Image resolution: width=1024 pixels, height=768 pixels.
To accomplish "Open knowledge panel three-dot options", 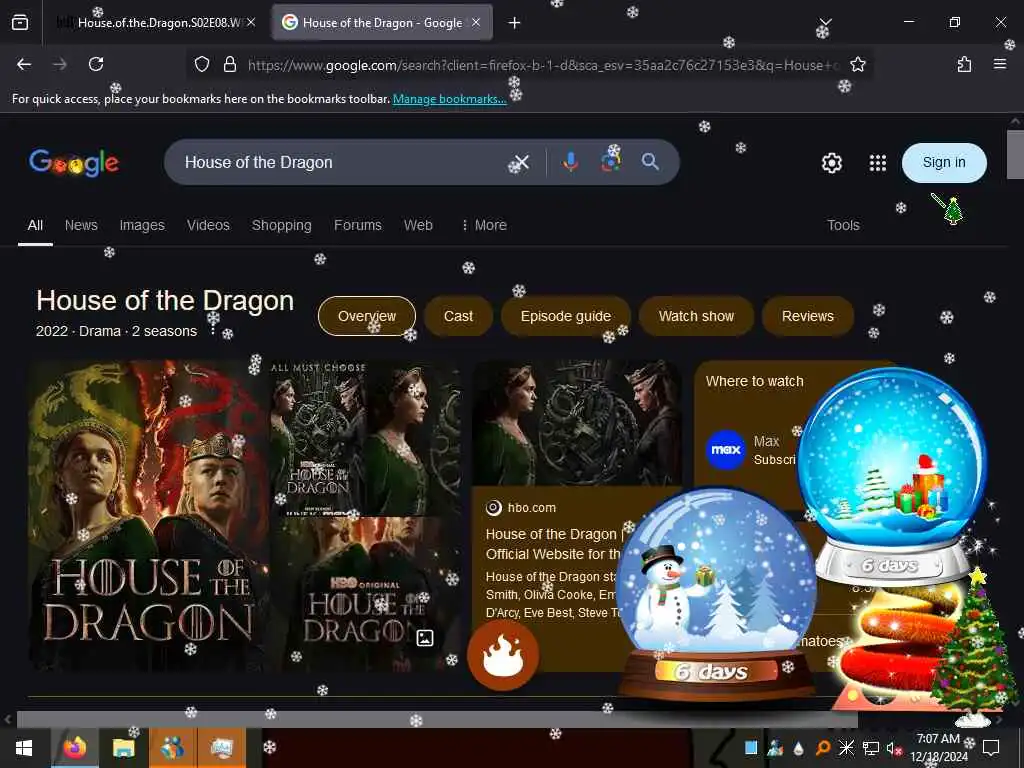I will coord(212,331).
